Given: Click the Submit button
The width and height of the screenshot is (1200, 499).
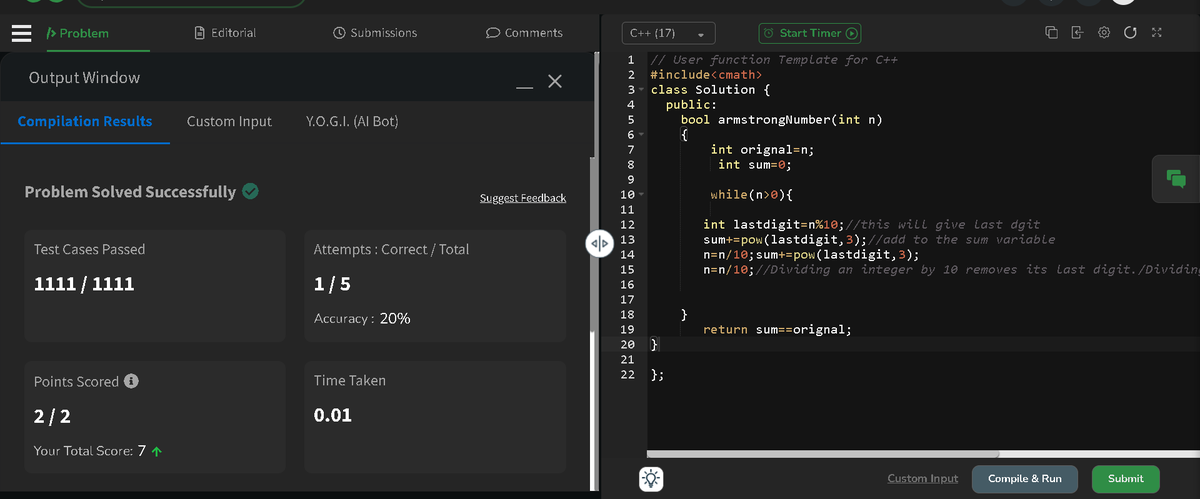Looking at the screenshot, I should tap(1125, 478).
